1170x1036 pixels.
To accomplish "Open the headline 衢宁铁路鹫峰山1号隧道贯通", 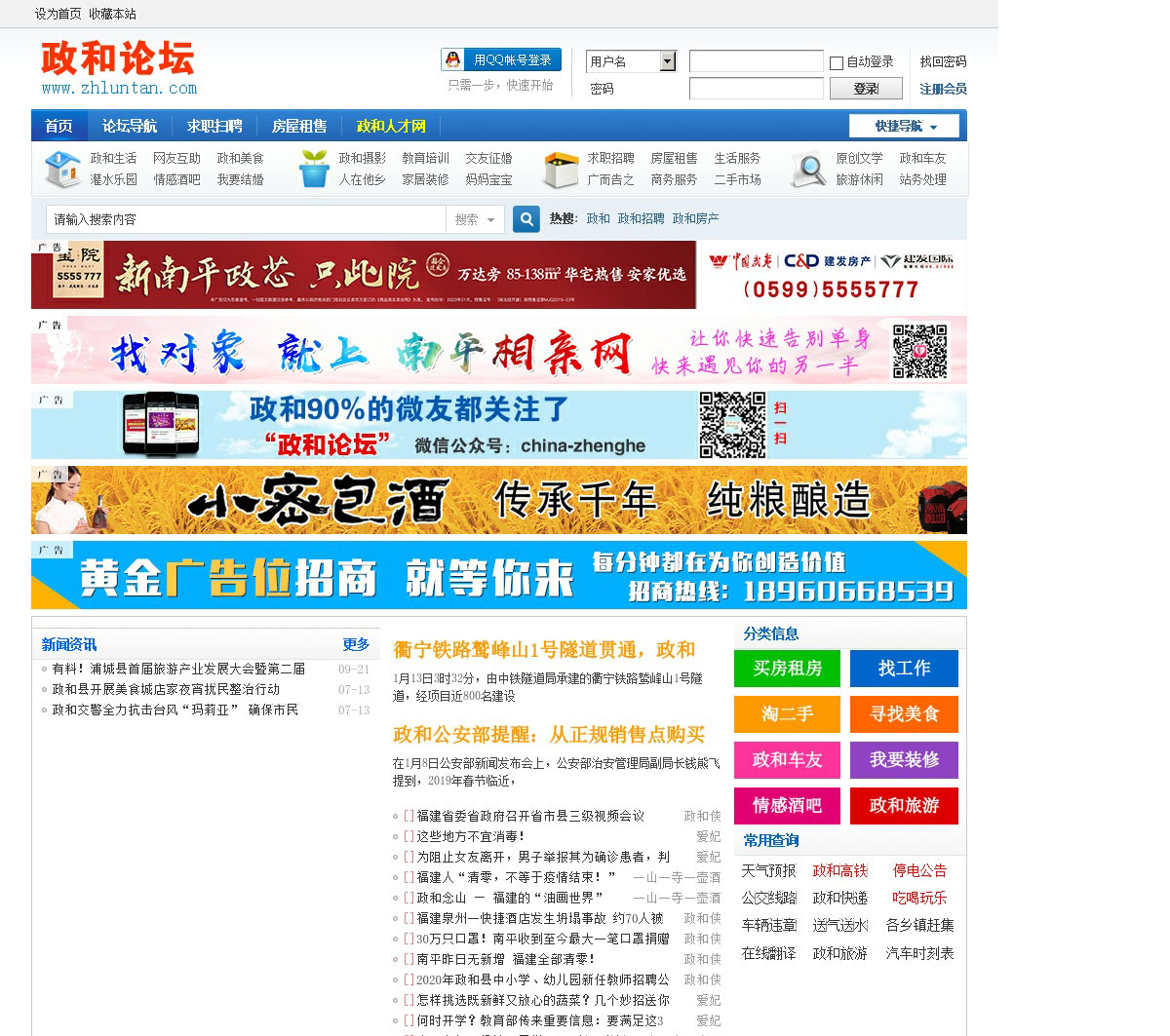I will (x=544, y=650).
